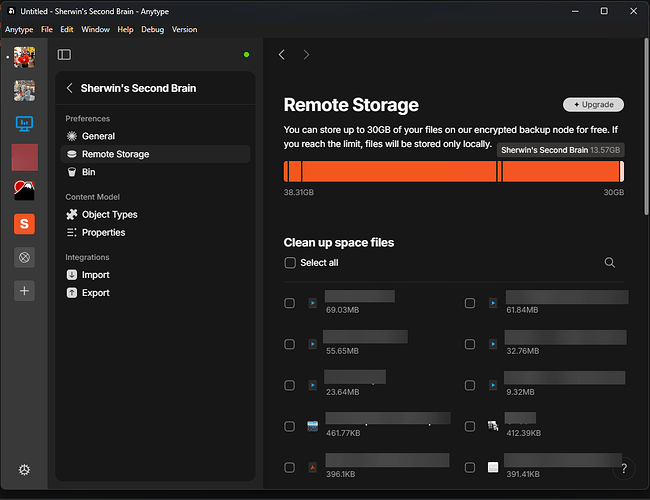Tick checkbox for the 69.03MB file
Viewport: 650px width, 500px height.
tap(289, 303)
